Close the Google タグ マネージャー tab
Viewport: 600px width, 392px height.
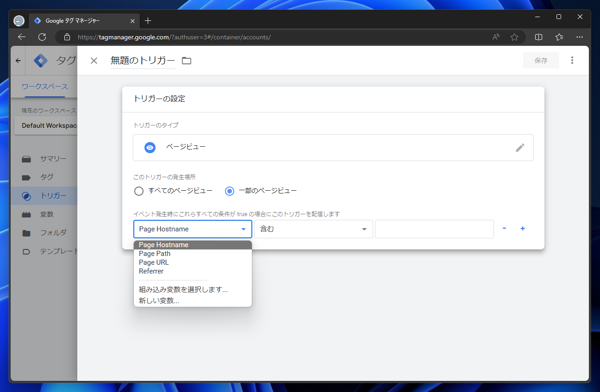[x=132, y=21]
